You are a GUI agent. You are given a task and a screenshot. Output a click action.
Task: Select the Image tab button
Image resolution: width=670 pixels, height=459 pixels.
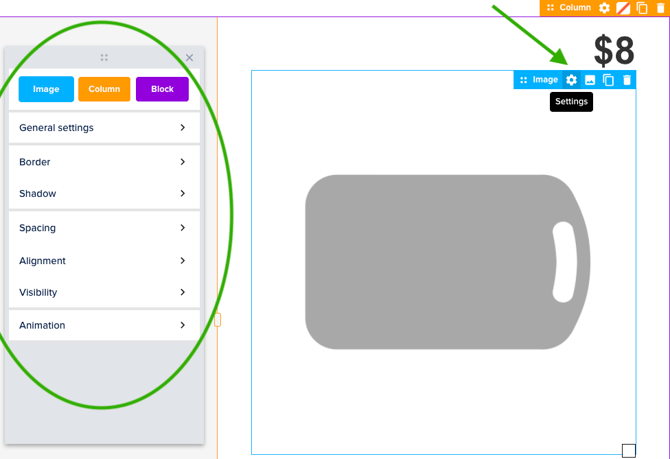pyautogui.click(x=46, y=89)
